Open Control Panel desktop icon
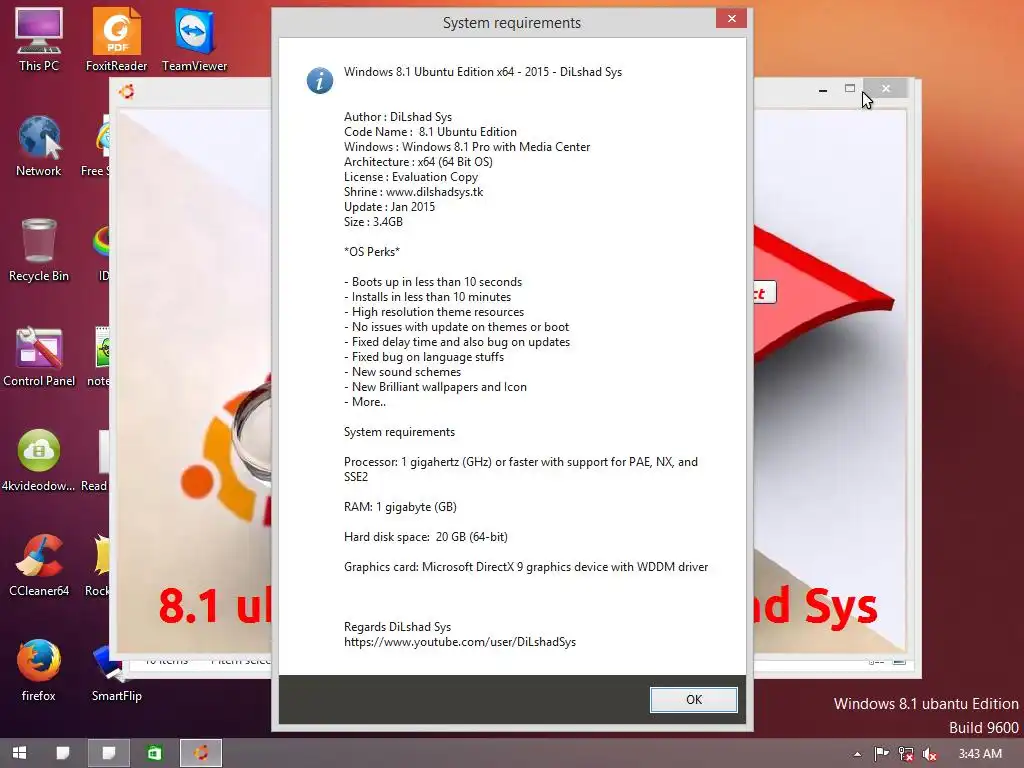1024x768 pixels. point(39,357)
